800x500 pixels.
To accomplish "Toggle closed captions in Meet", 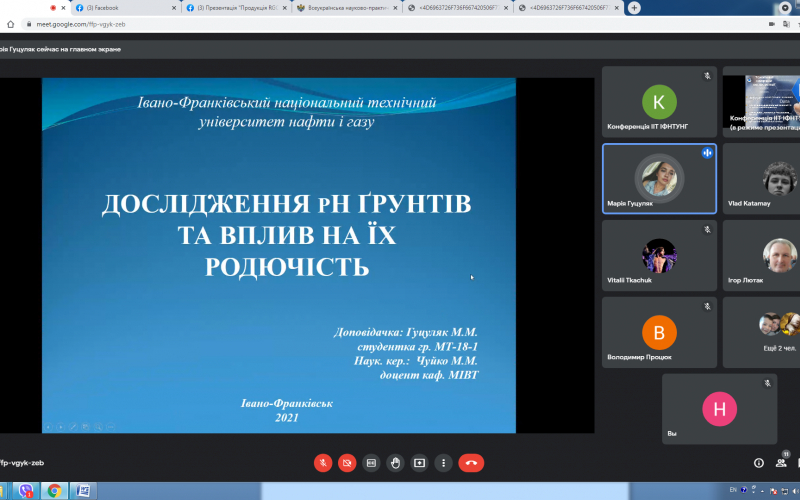I will pyautogui.click(x=371, y=463).
